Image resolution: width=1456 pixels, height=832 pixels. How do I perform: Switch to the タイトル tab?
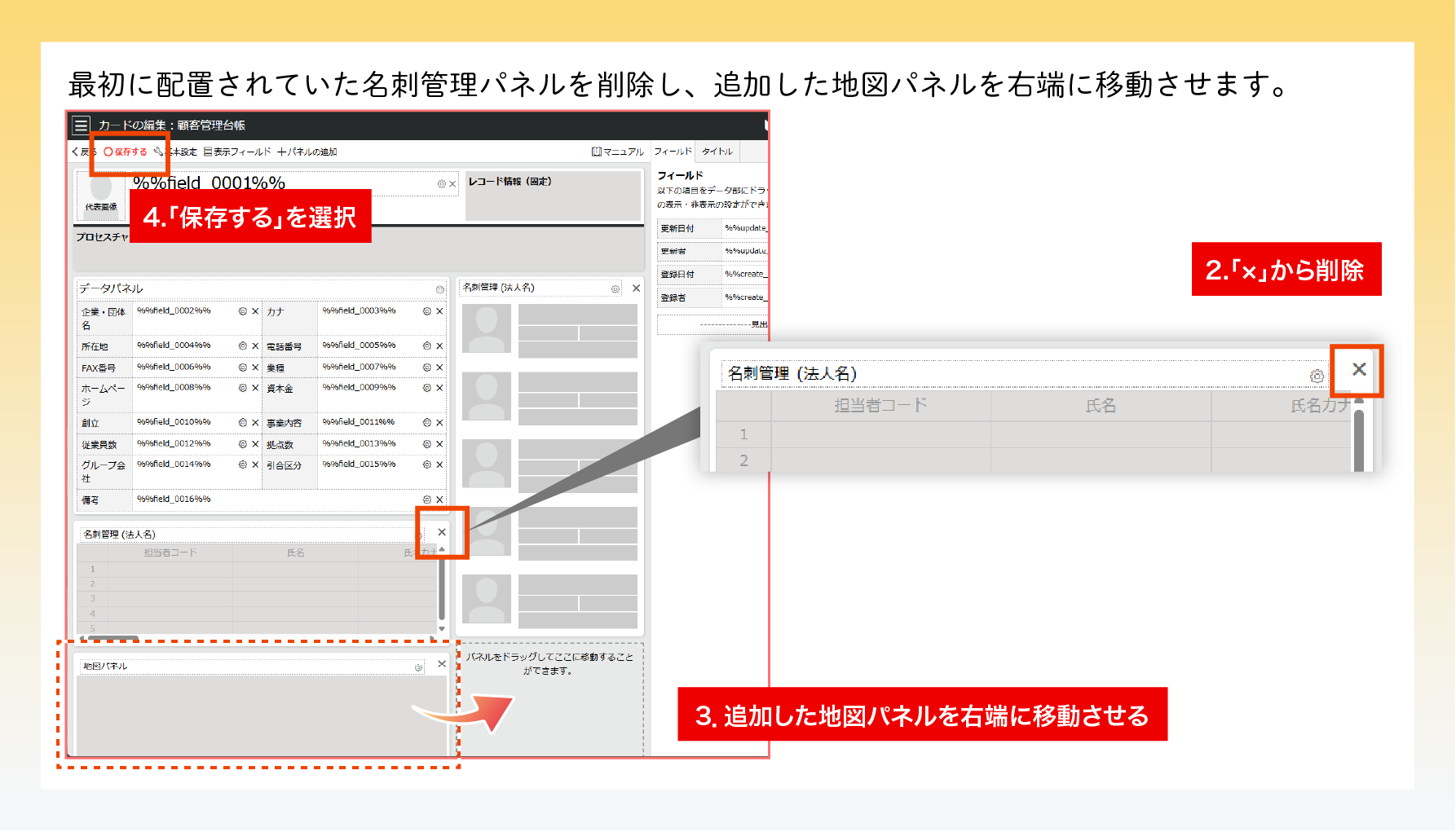(x=717, y=152)
